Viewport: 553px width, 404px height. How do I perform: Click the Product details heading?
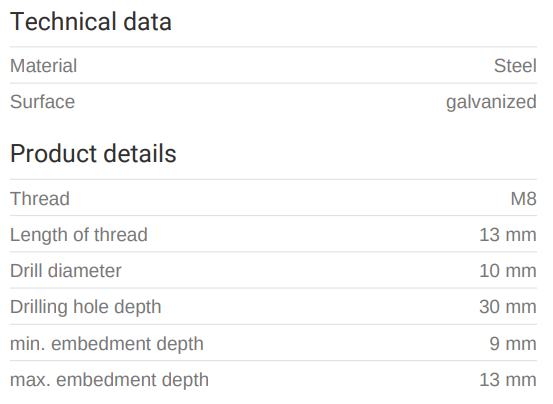[x=93, y=154]
